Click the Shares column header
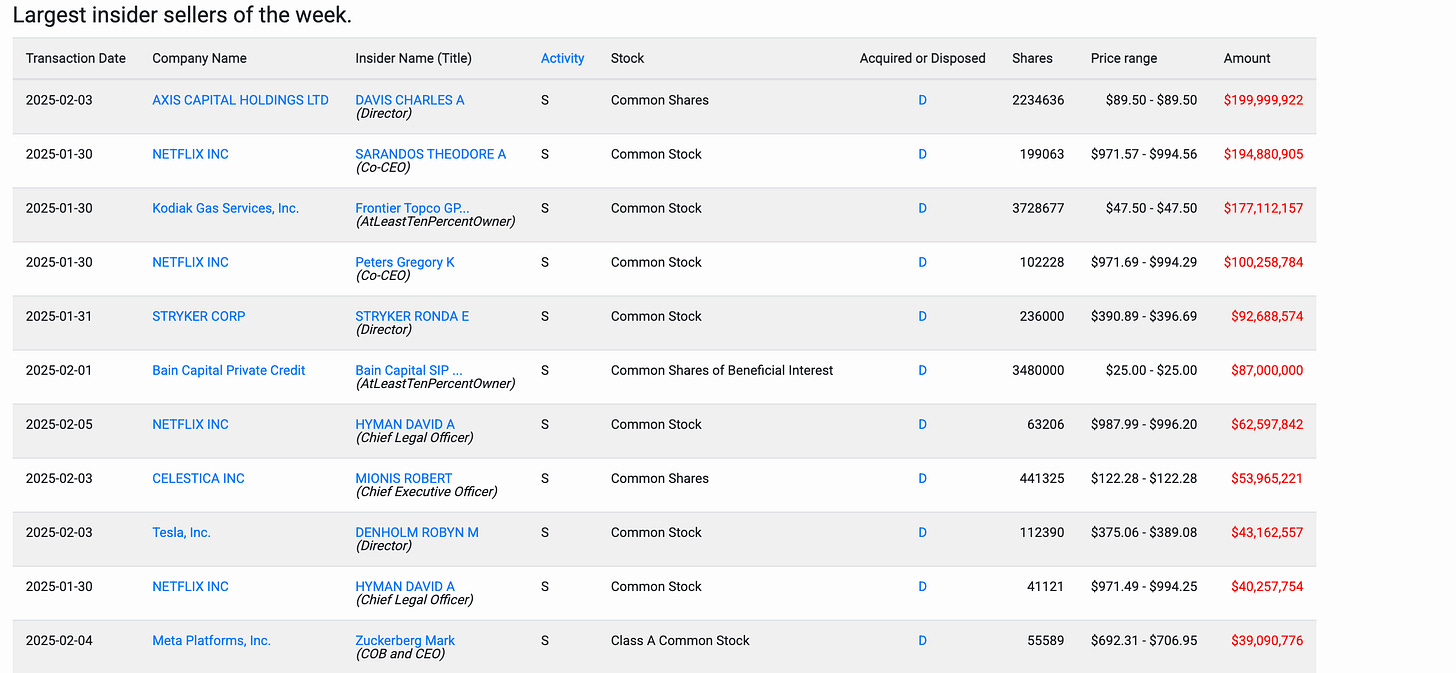Viewport: 1456px width, 673px height. pos(1032,58)
